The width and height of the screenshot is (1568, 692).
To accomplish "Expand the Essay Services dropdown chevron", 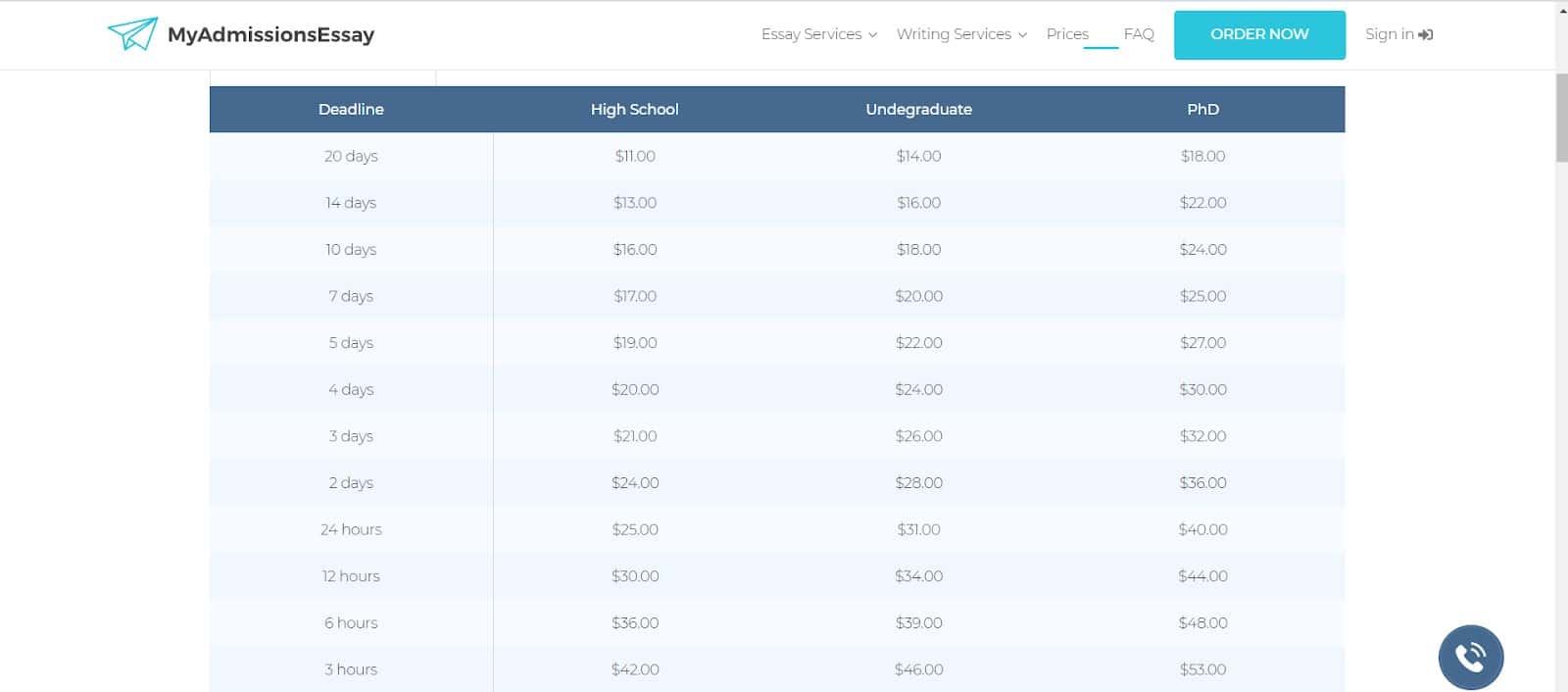I will pyautogui.click(x=872, y=35).
